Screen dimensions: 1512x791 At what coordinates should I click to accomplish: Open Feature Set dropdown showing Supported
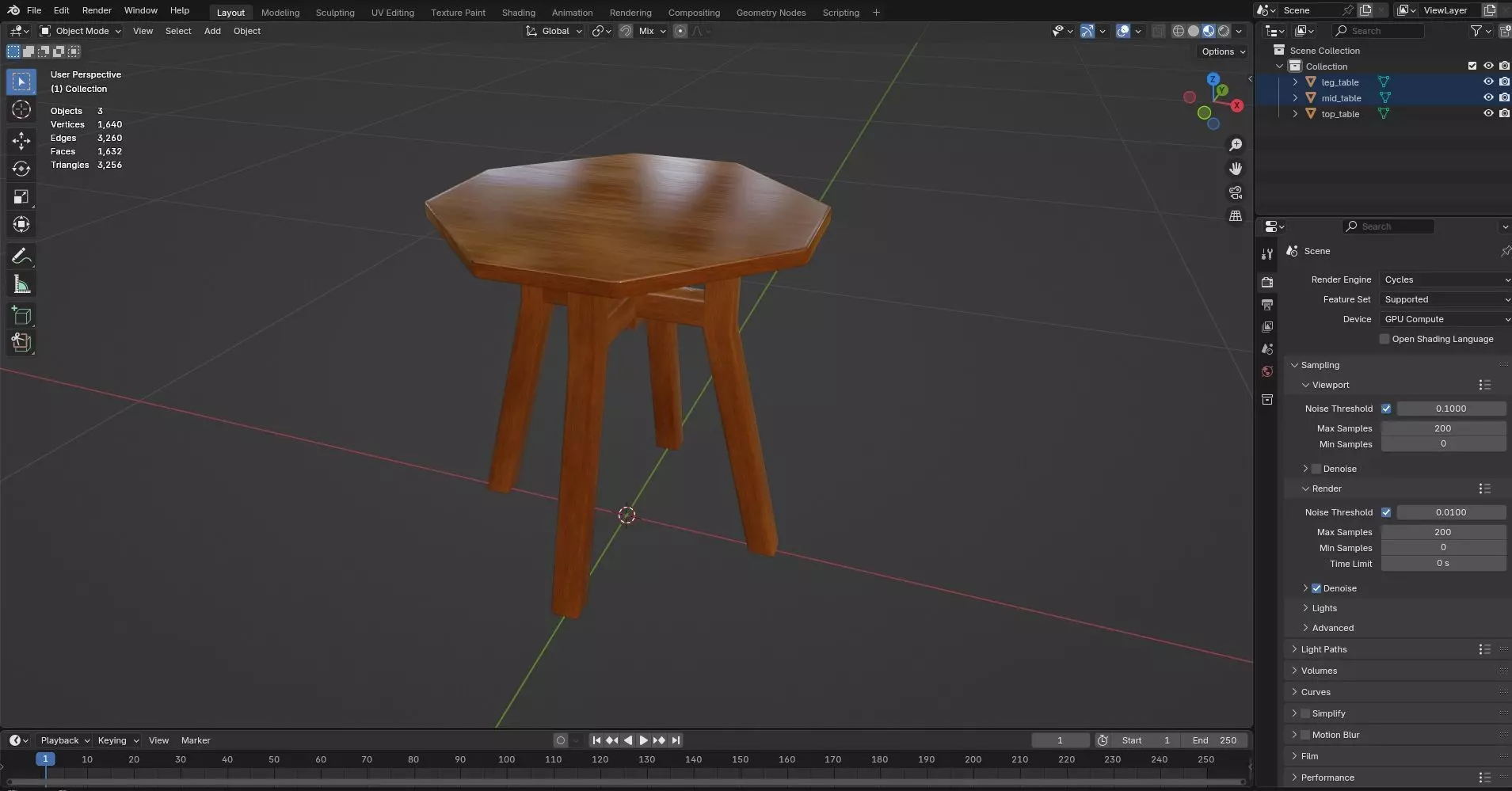1445,299
